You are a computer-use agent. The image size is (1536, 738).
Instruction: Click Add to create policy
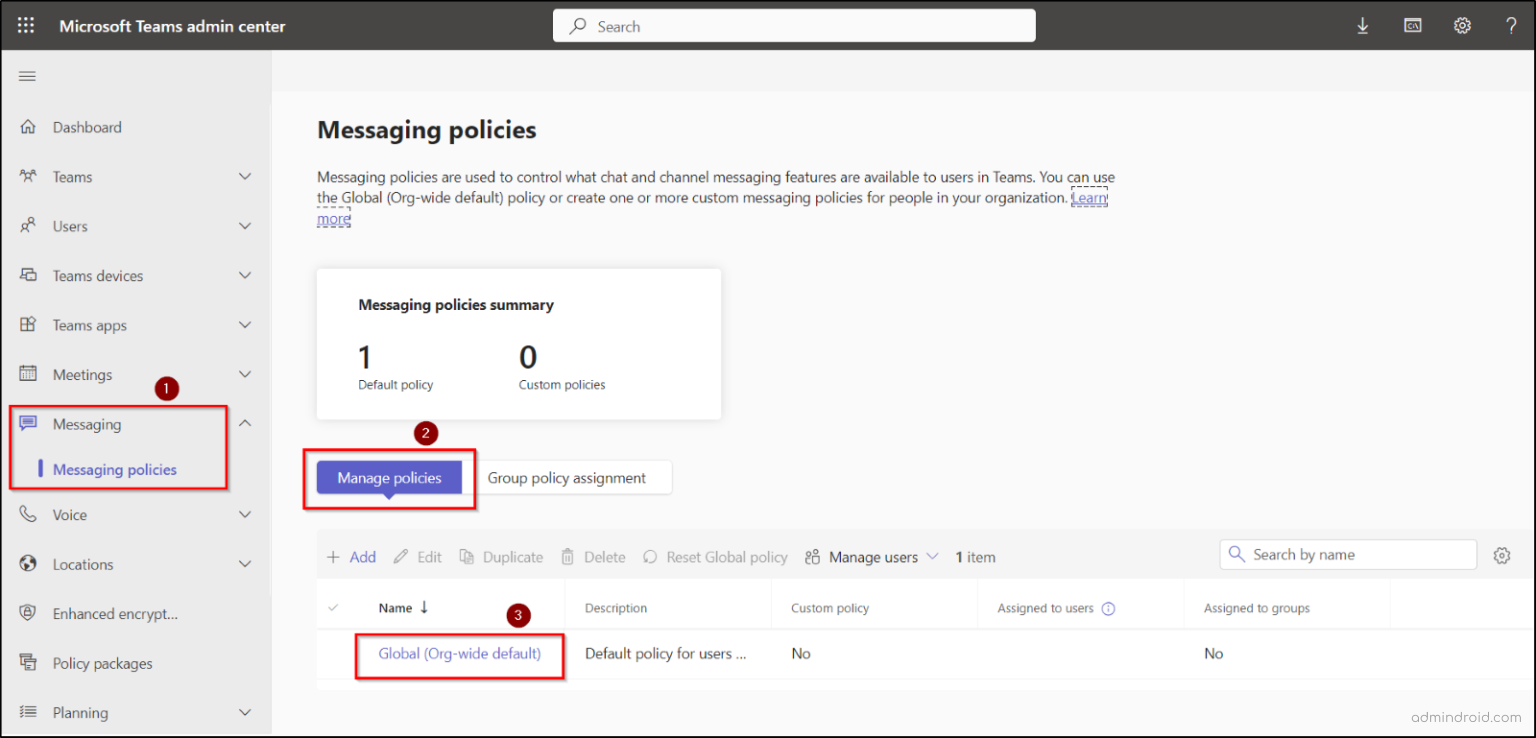tap(351, 557)
